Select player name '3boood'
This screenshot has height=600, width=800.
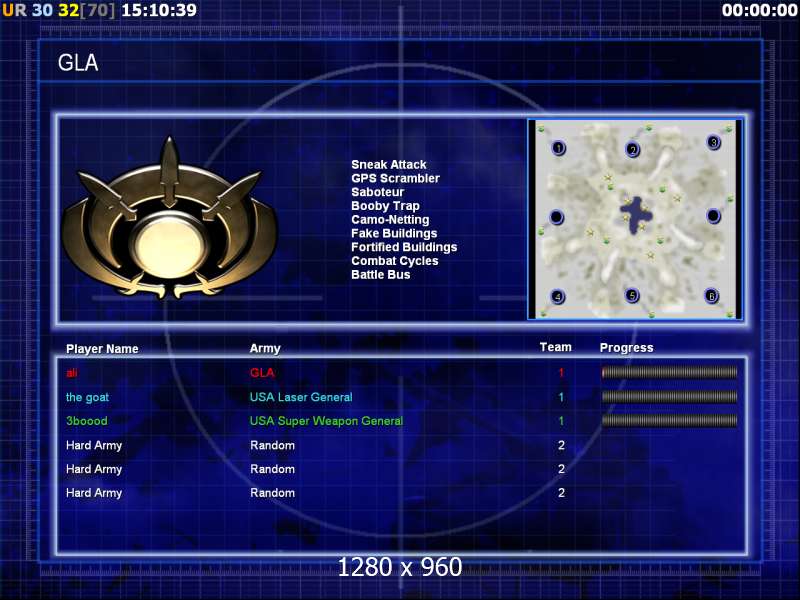click(x=87, y=421)
